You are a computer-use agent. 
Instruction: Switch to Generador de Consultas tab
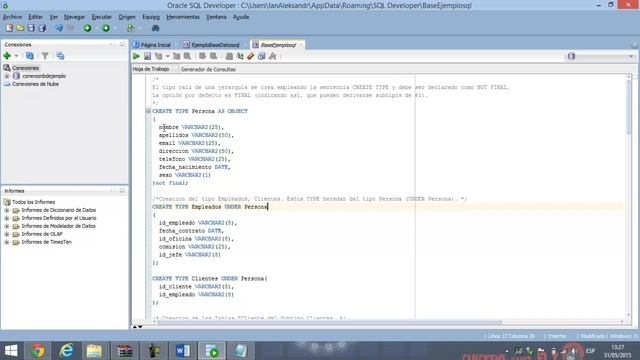click(208, 69)
